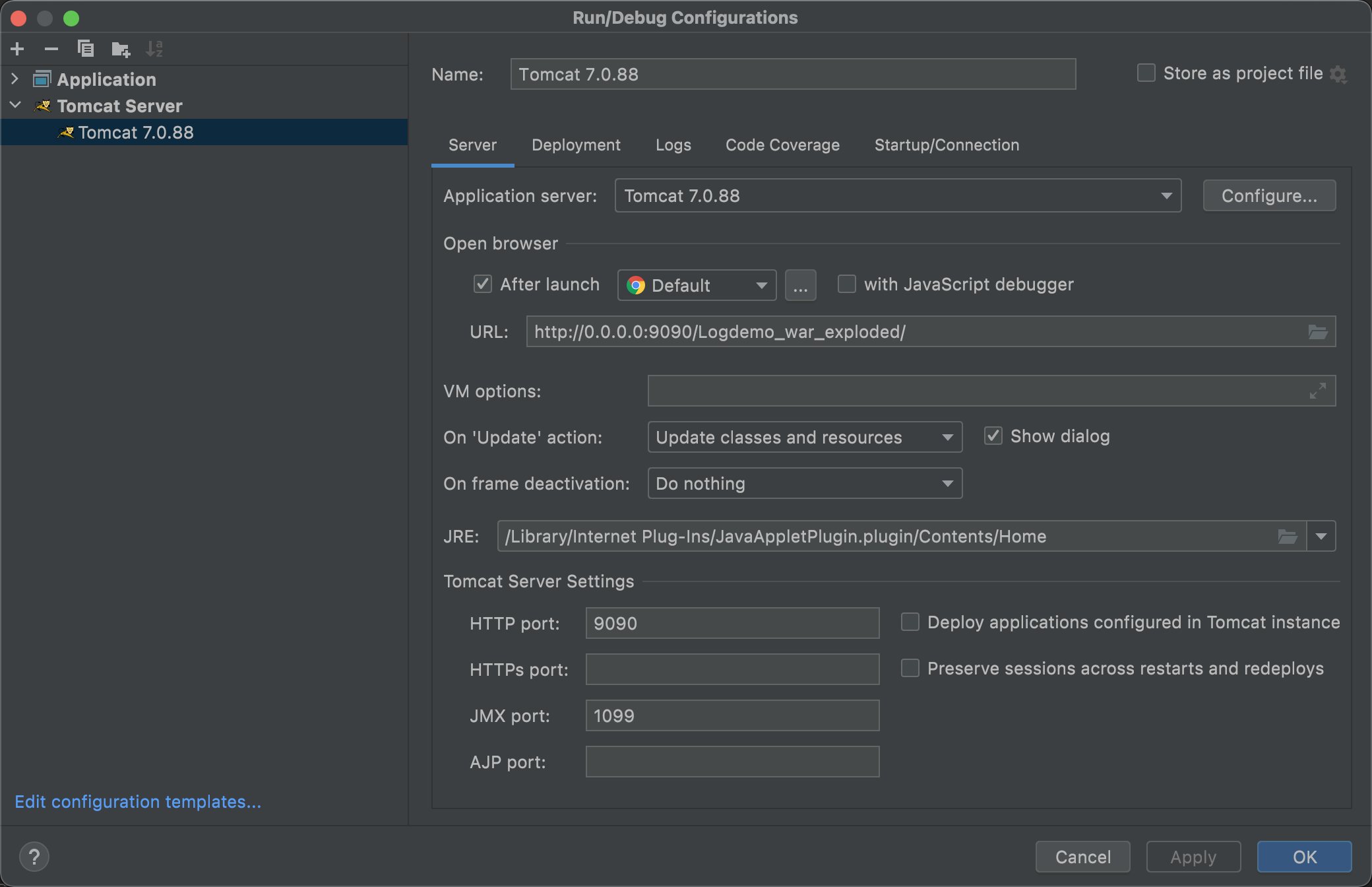Screen dimensions: 1372x887
Task: Open the On frame deactivation dropdown
Action: 805,483
